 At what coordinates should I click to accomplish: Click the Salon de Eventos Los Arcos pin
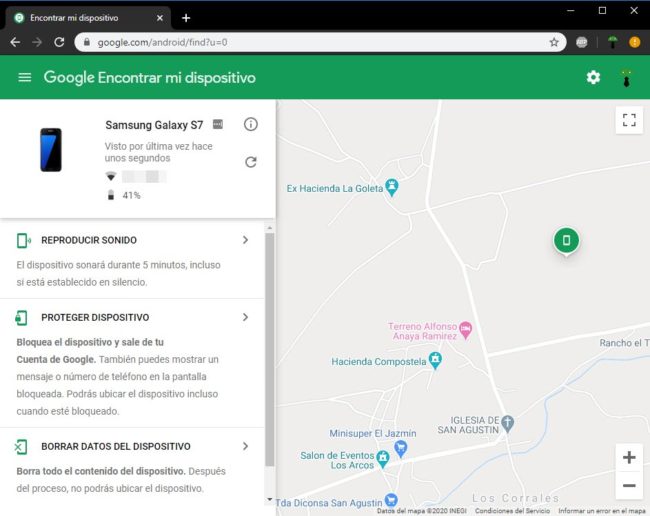383,458
